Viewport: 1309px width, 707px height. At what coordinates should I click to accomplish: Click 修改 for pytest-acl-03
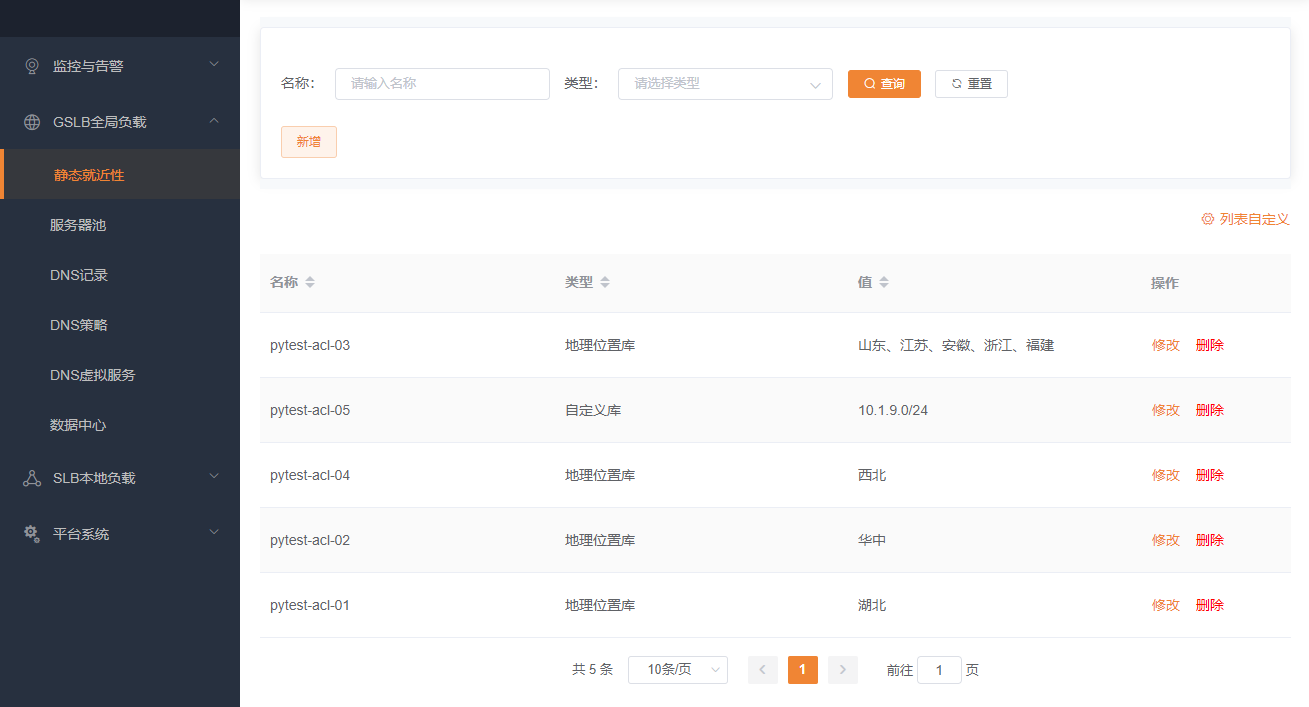pyautogui.click(x=1166, y=344)
